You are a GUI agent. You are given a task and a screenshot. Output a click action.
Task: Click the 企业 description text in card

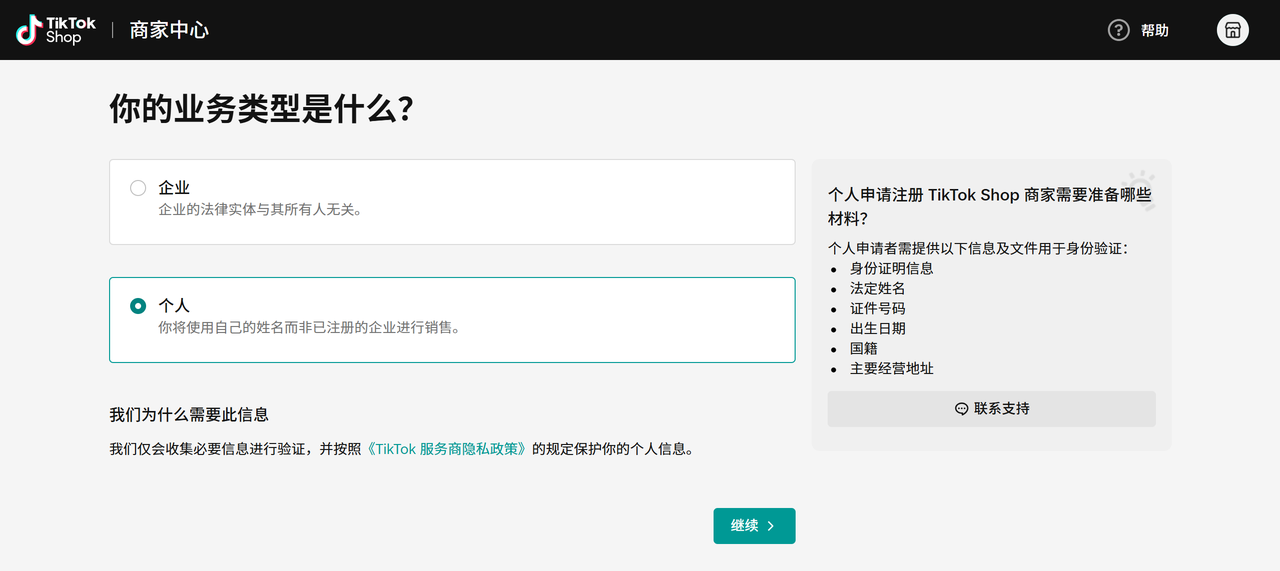tap(260, 210)
